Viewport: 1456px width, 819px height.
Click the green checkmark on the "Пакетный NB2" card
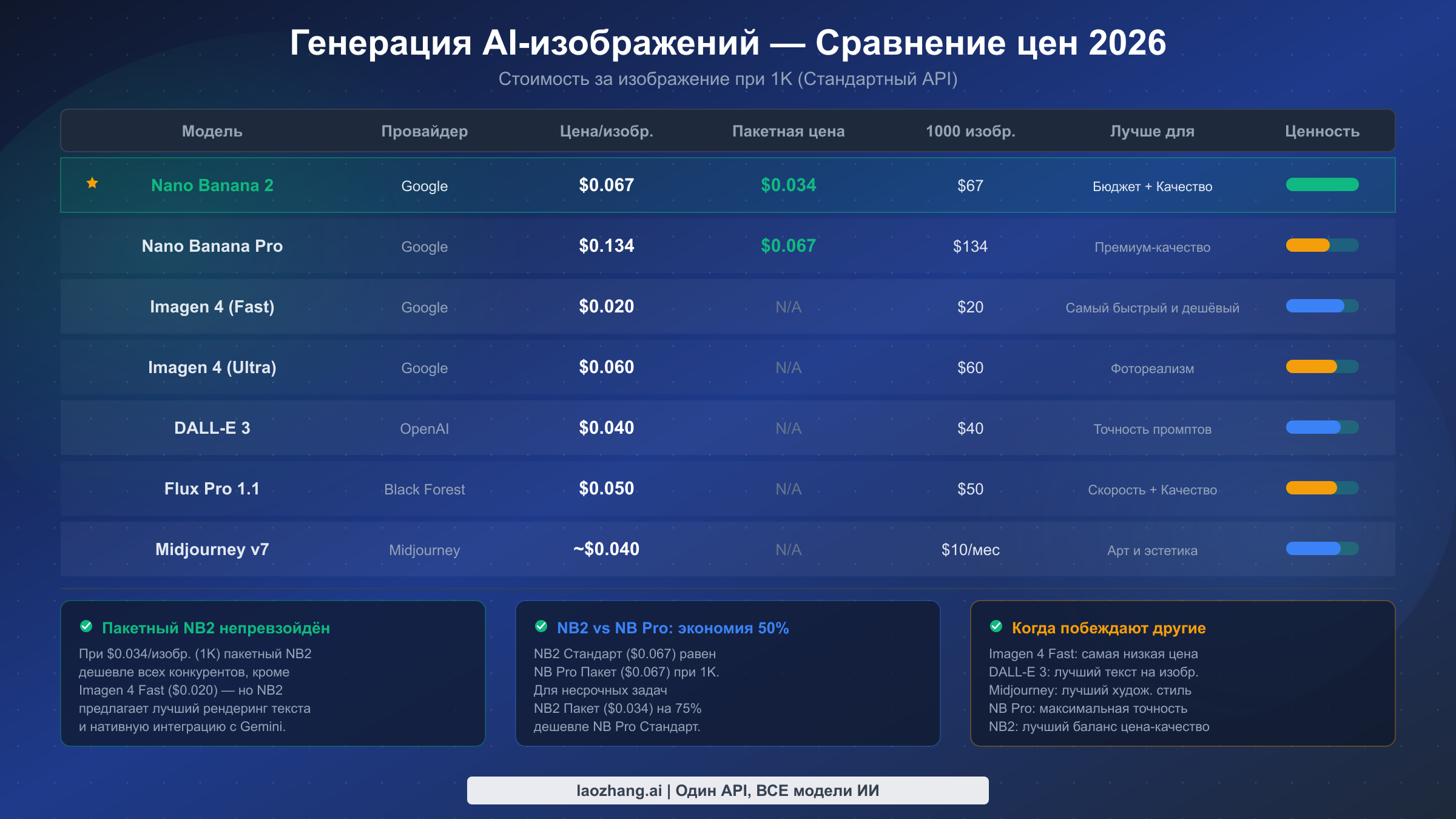[x=87, y=627]
